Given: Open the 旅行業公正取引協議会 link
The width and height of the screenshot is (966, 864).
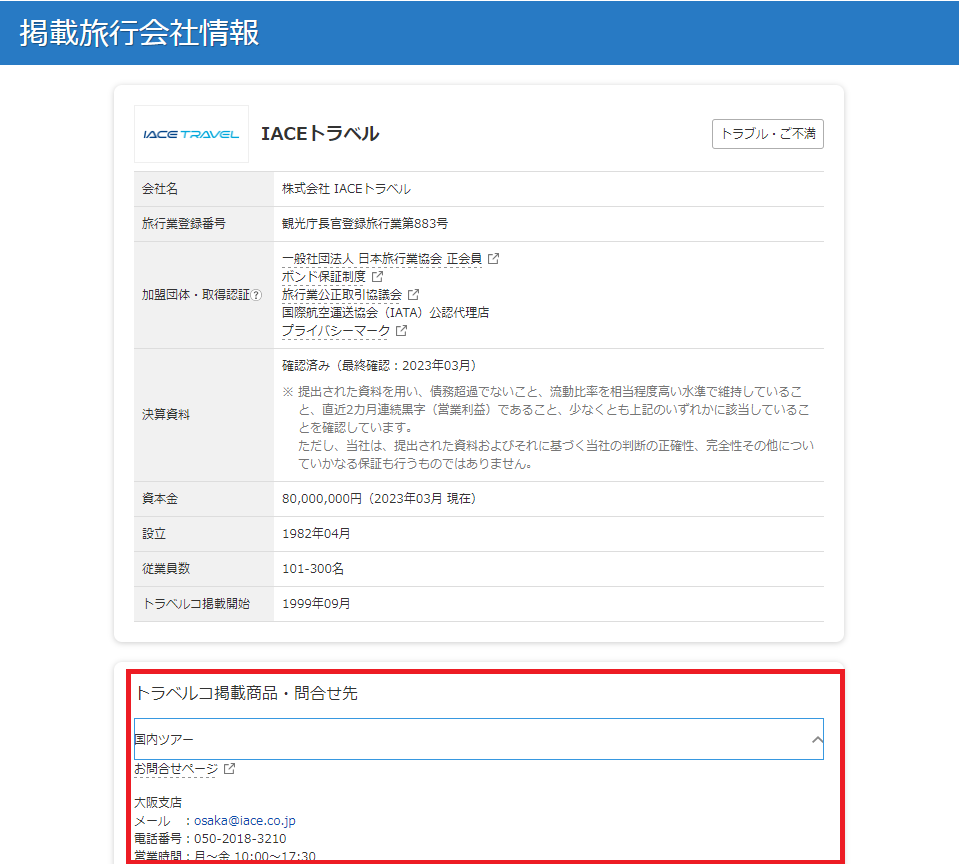Looking at the screenshot, I should click(x=341, y=295).
